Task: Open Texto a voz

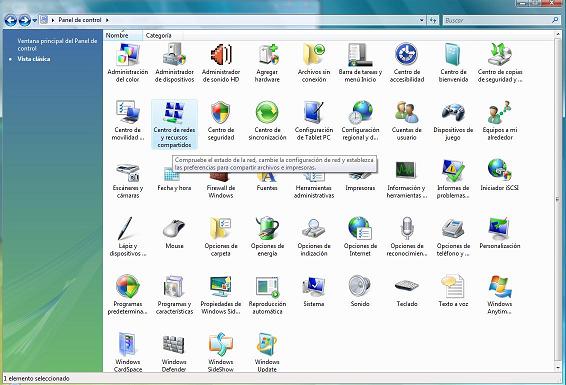Action: click(x=453, y=291)
